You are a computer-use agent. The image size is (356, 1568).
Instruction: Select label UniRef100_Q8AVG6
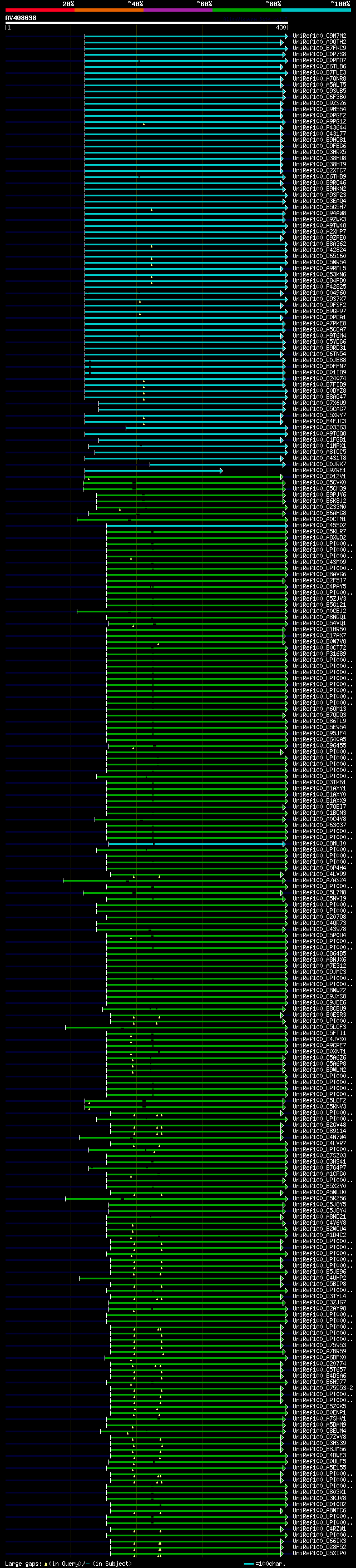tap(319, 575)
